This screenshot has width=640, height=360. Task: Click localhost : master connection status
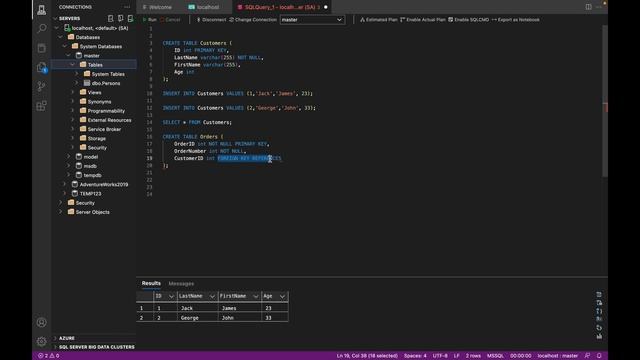558,356
